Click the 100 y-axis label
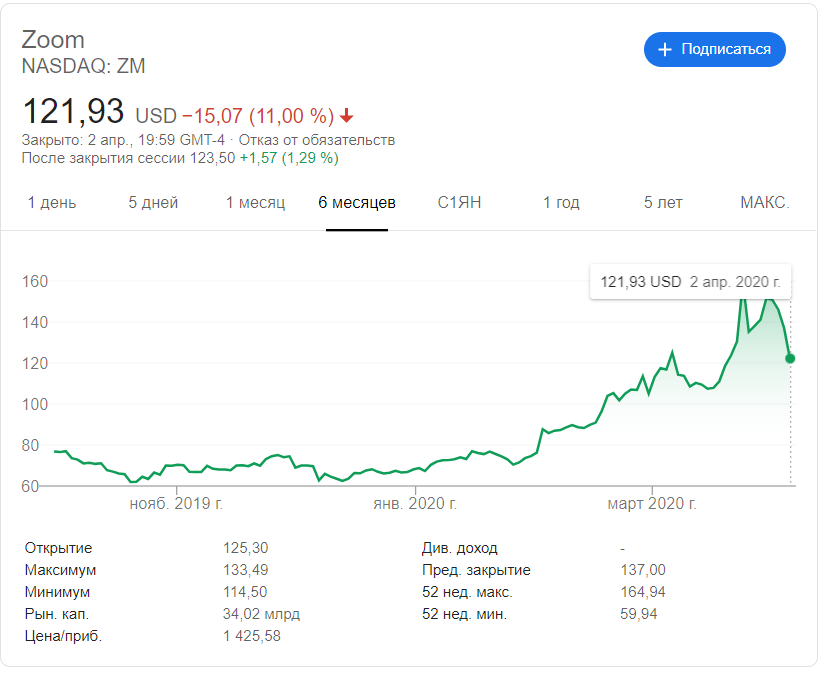The height and width of the screenshot is (680, 827). [35, 405]
